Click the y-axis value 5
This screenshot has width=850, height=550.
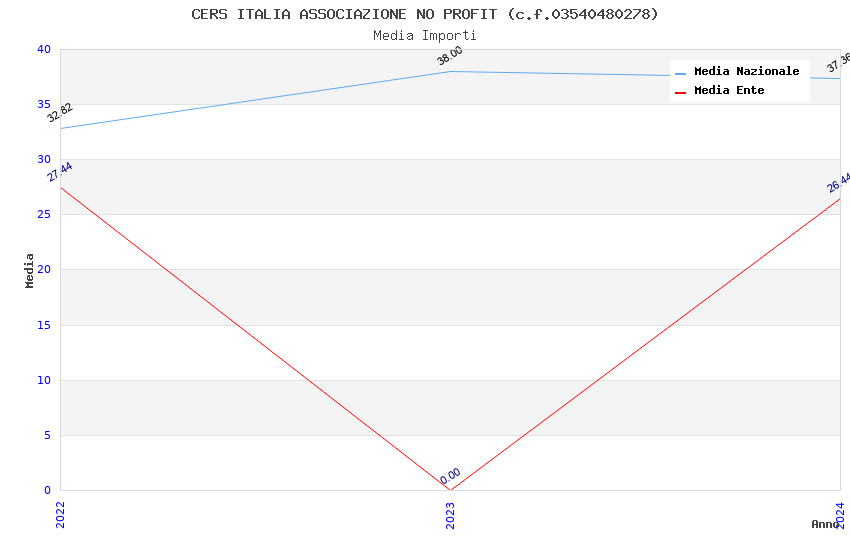click(48, 435)
